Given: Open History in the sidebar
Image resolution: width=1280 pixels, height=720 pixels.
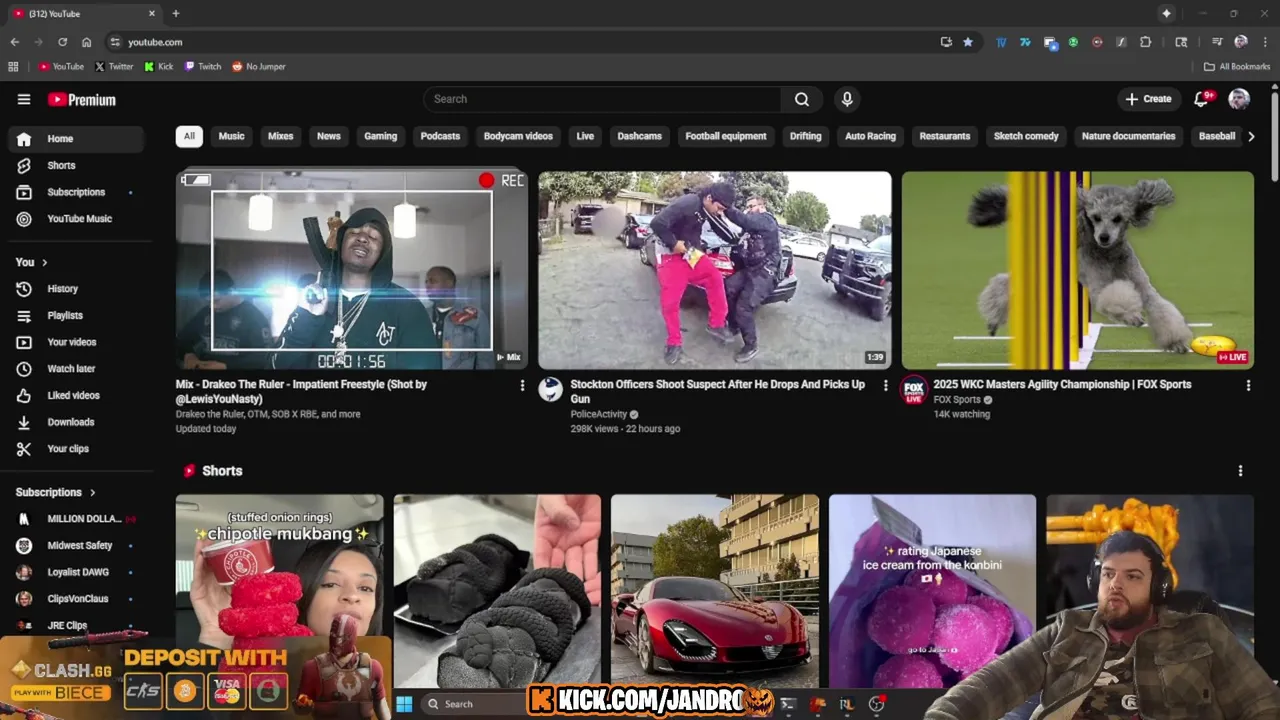Looking at the screenshot, I should coord(76,289).
